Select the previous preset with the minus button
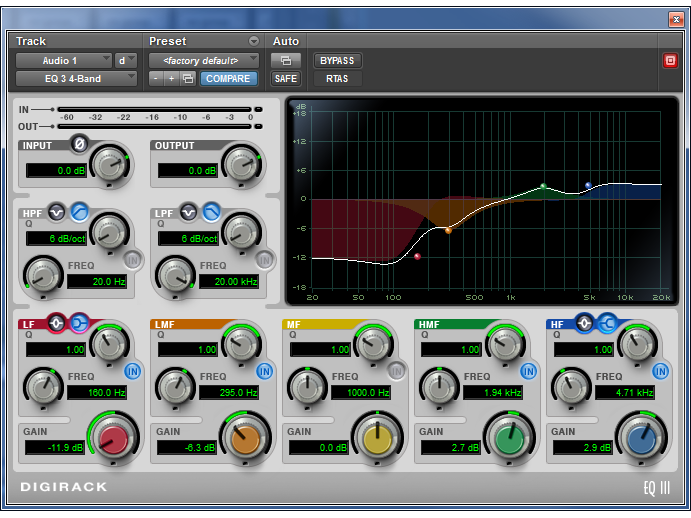 pyautogui.click(x=156, y=79)
